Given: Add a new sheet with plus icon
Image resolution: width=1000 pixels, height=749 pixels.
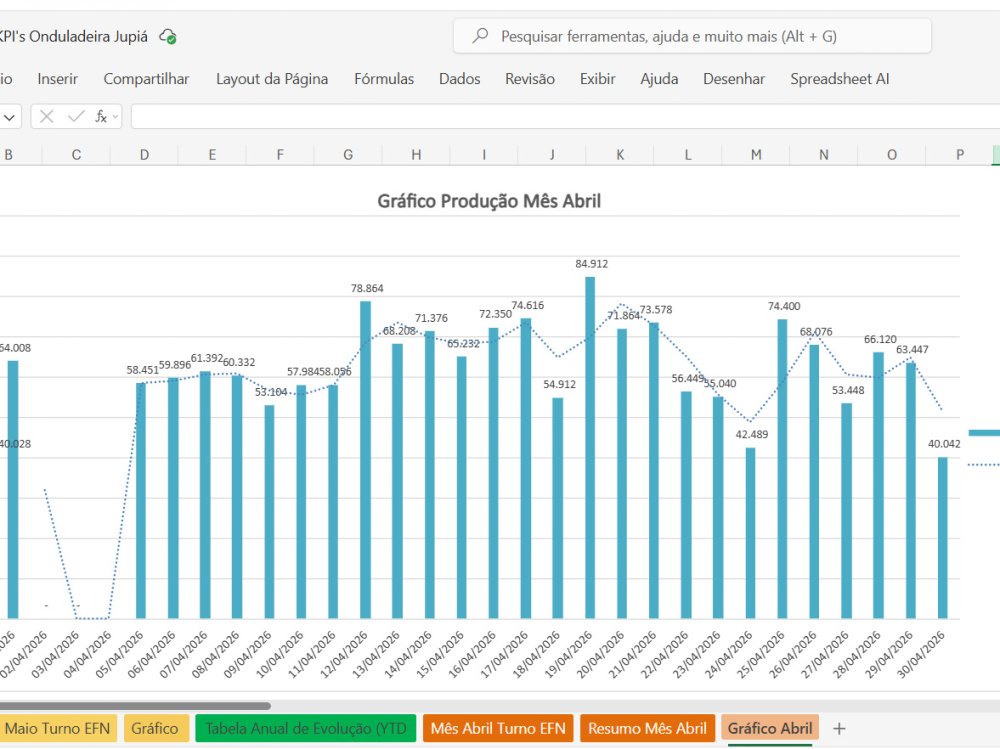Looking at the screenshot, I should click(839, 729).
